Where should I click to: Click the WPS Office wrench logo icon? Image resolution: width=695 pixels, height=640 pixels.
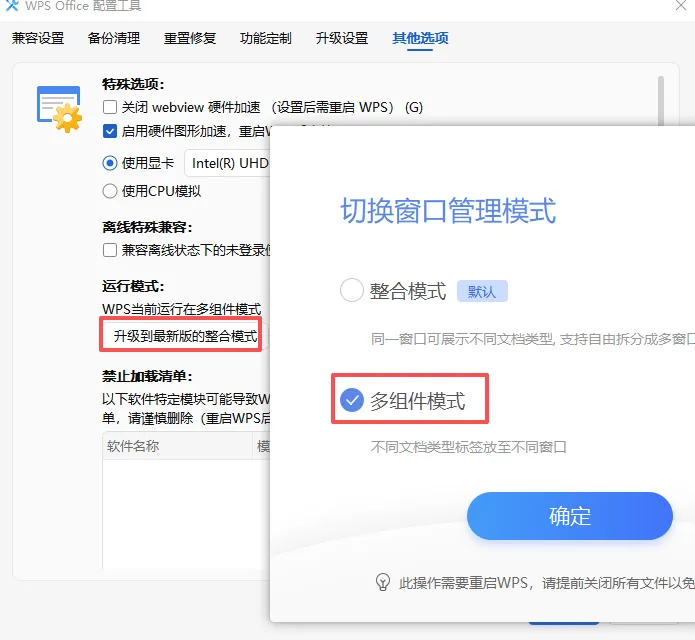point(12,5)
